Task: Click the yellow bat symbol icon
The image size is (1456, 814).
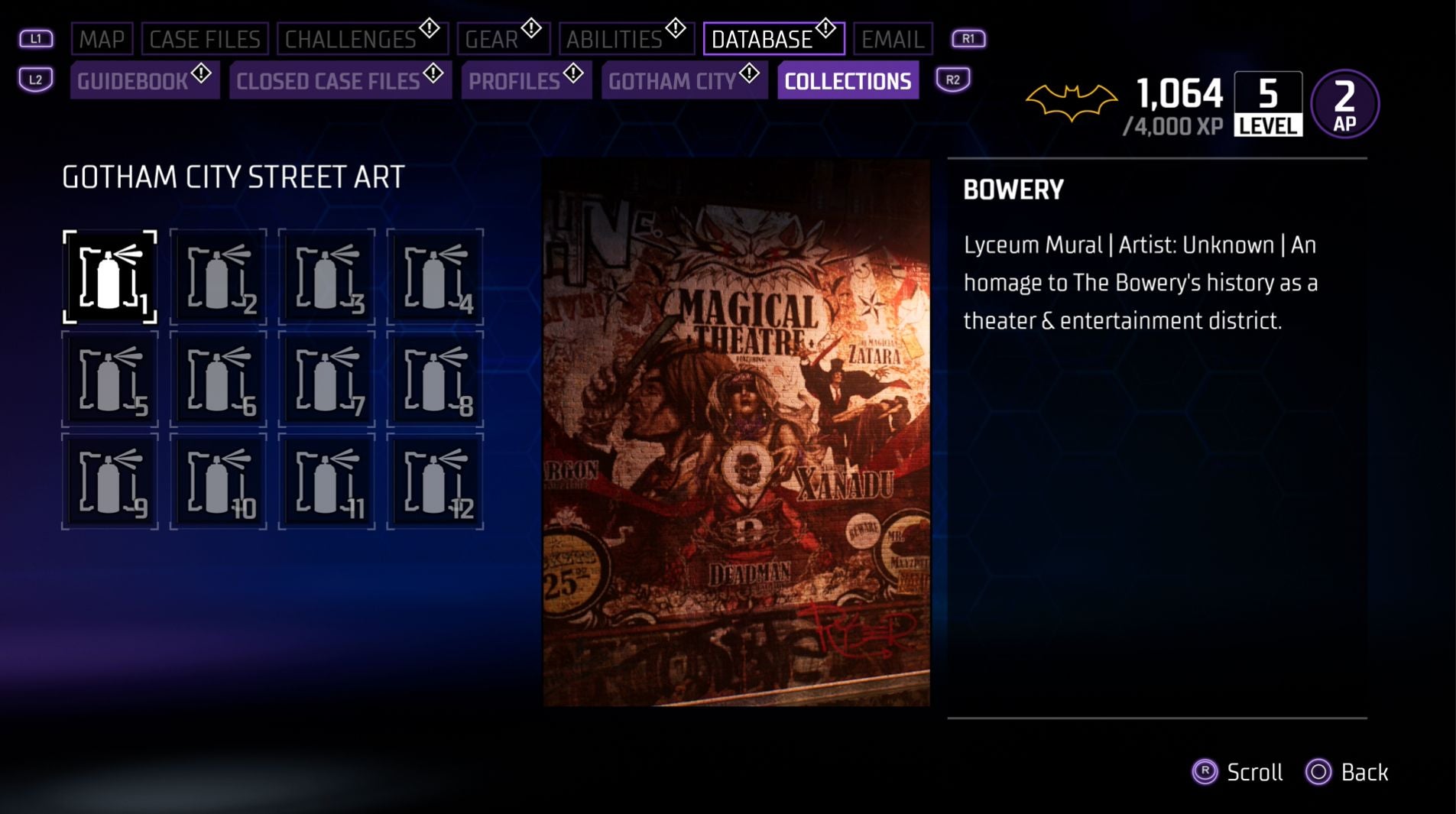Action: tap(1072, 102)
